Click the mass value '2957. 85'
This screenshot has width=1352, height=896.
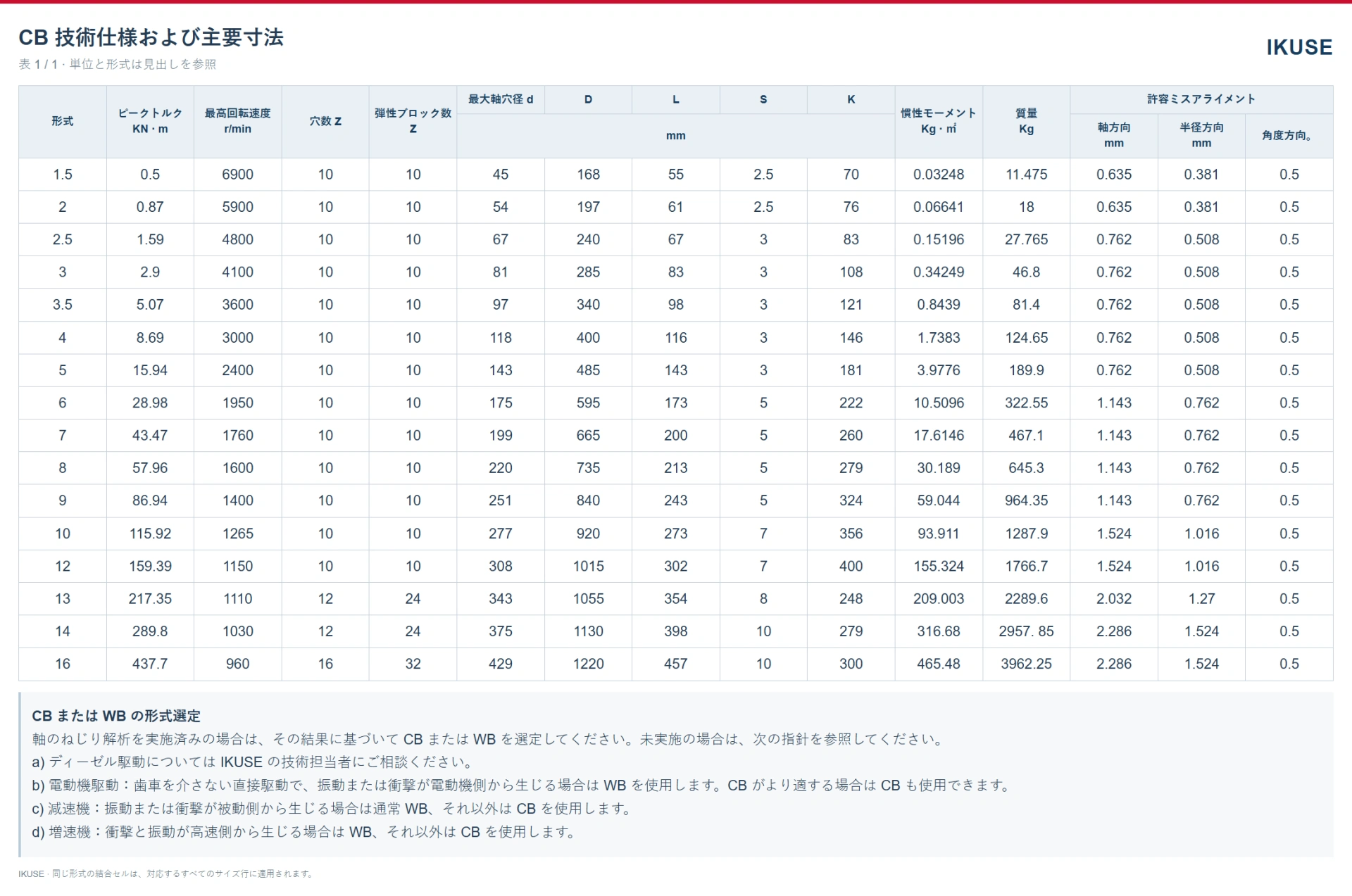(1026, 631)
